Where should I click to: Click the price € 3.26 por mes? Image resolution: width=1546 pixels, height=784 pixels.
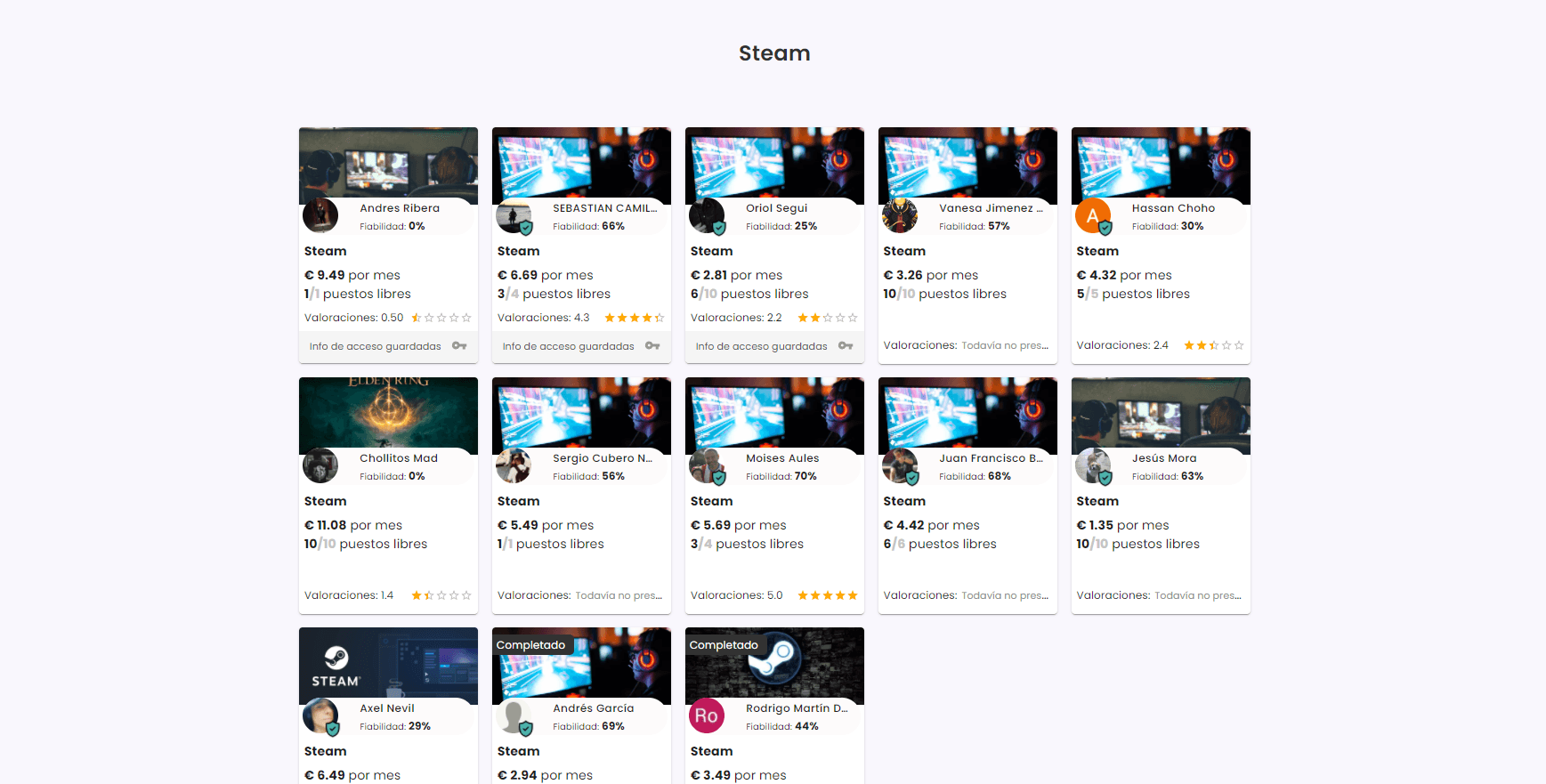point(931,275)
